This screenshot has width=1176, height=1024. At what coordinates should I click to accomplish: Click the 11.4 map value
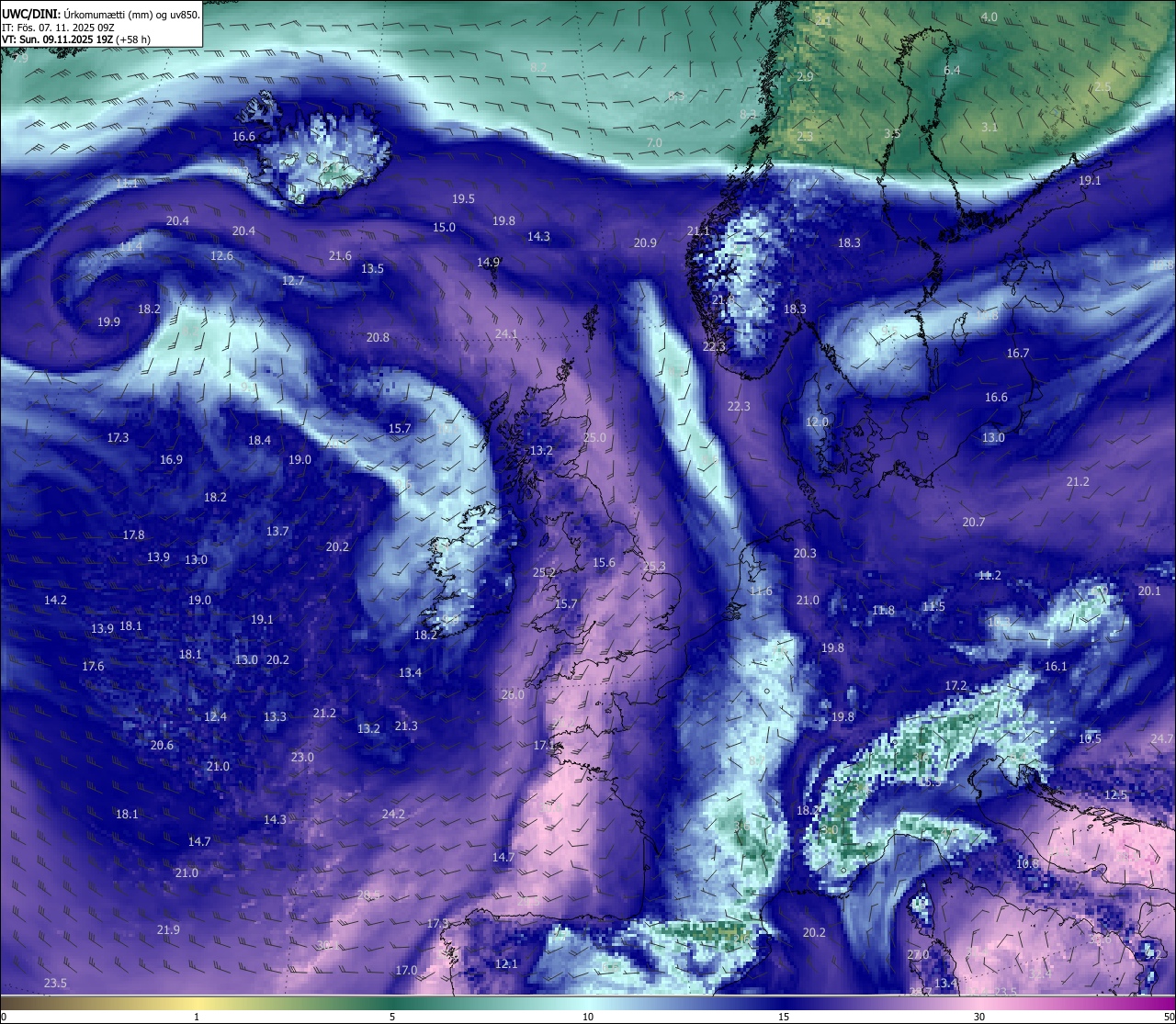130,246
